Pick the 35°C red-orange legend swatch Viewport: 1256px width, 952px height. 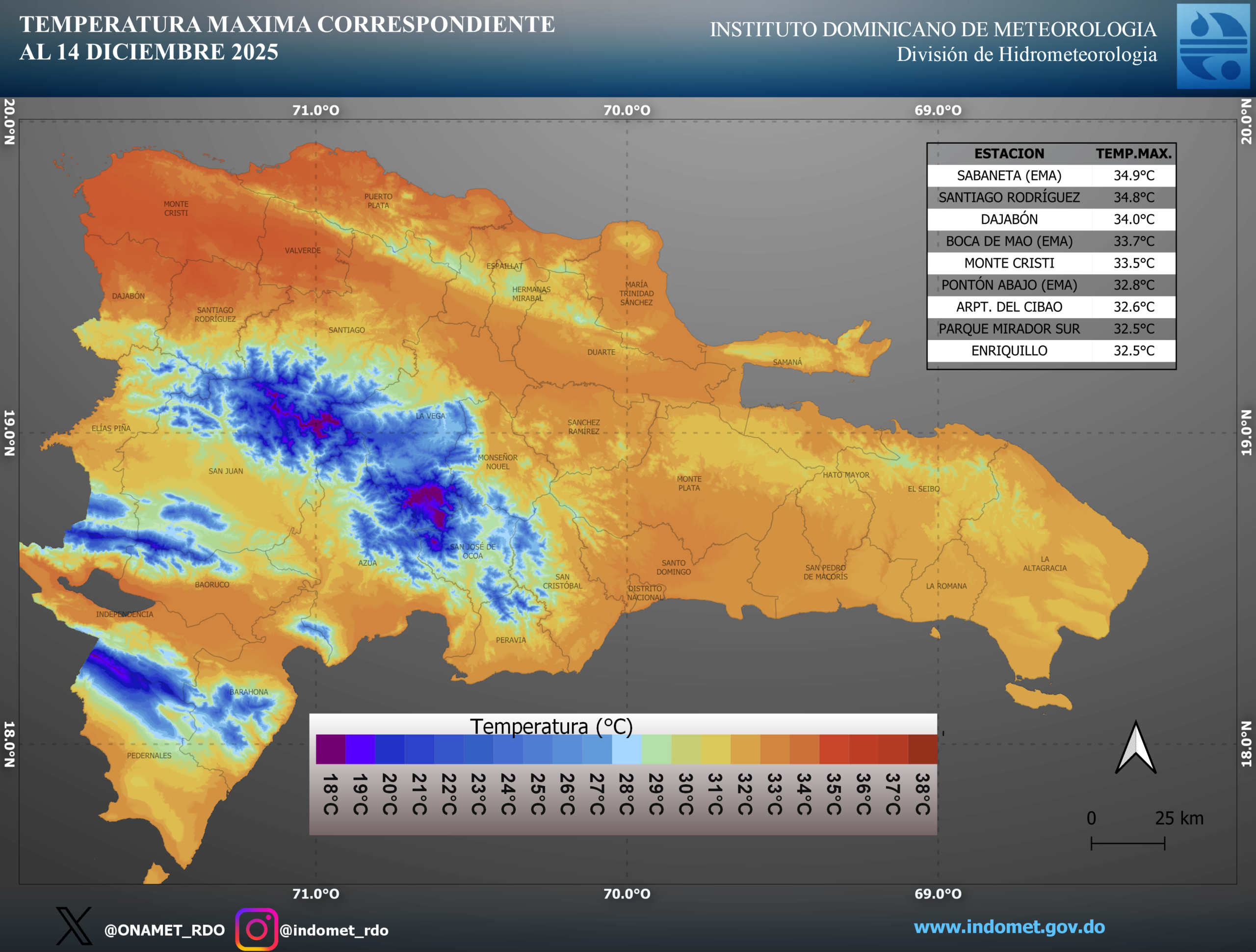pyautogui.click(x=834, y=749)
